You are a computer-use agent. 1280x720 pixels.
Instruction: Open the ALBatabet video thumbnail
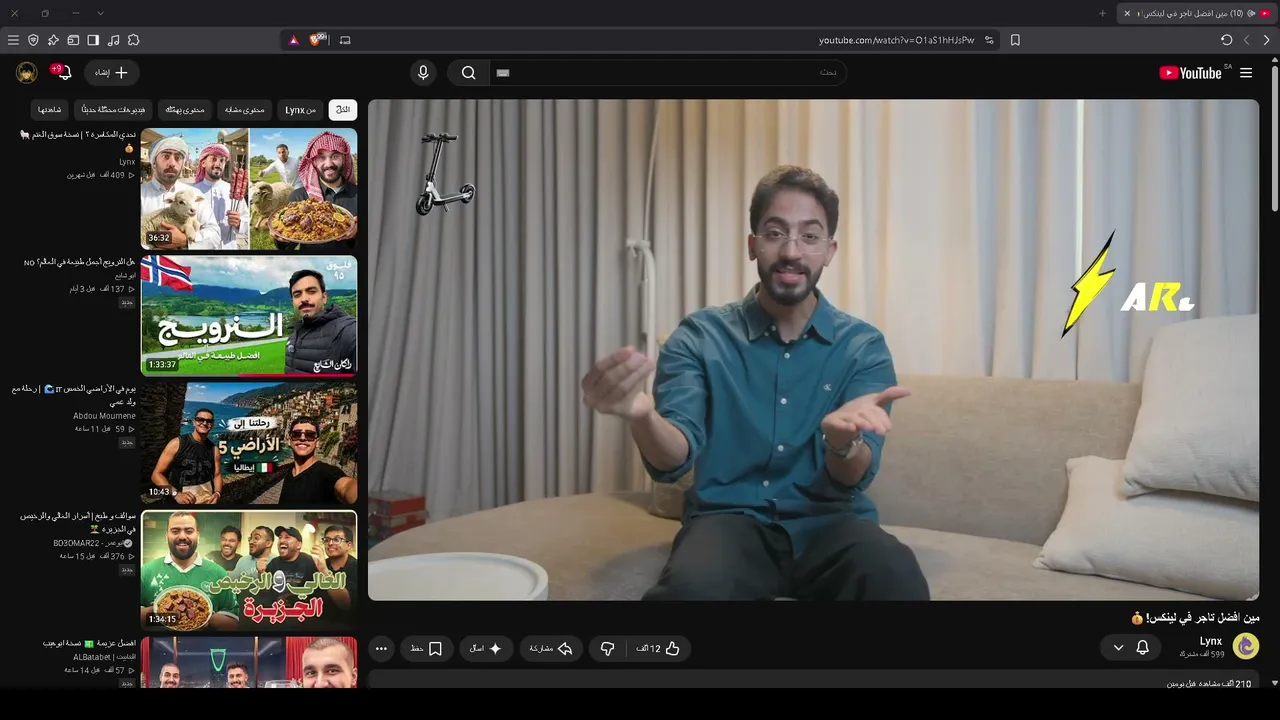click(x=249, y=663)
